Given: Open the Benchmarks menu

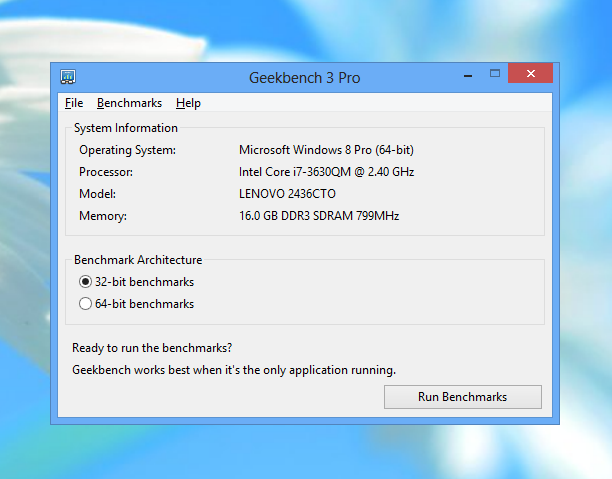Looking at the screenshot, I should 129,103.
